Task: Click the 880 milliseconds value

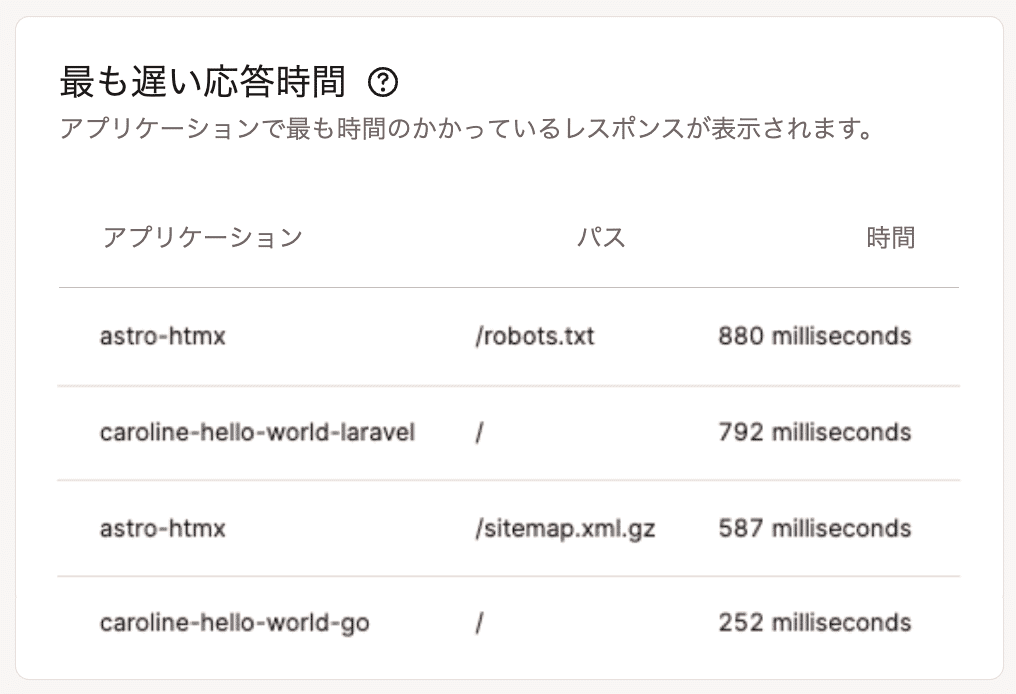Action: coord(814,336)
